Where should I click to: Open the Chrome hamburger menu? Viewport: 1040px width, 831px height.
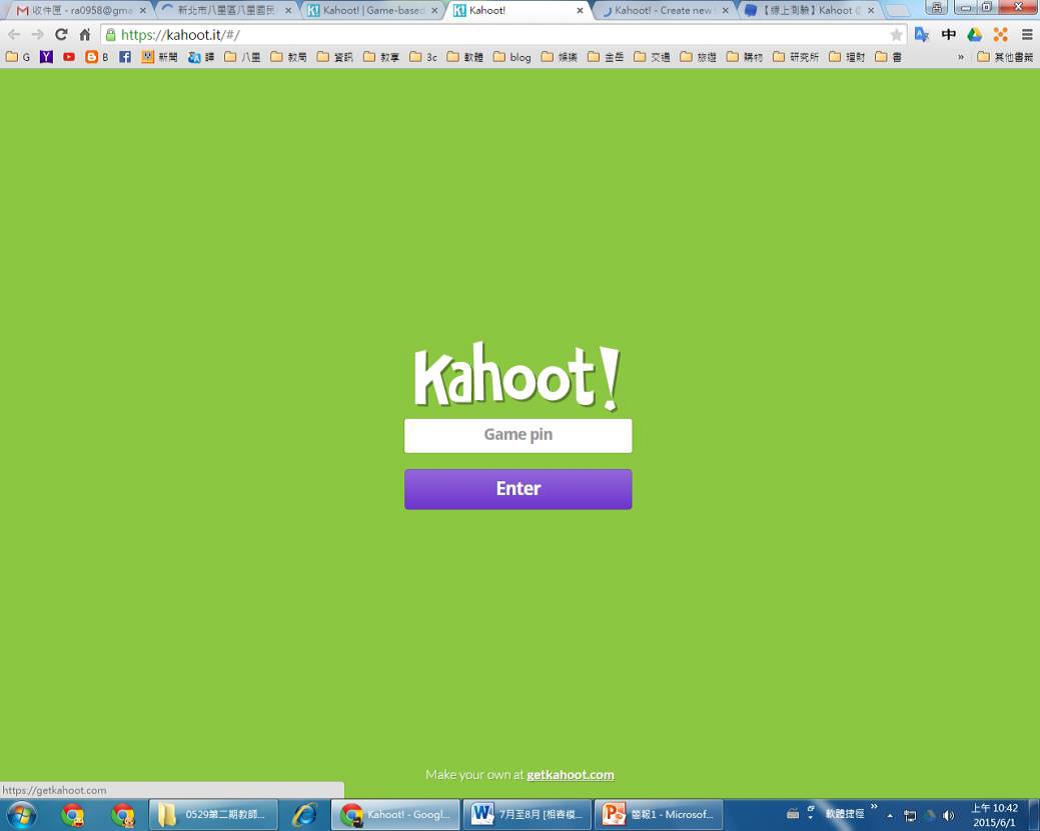(1026, 35)
